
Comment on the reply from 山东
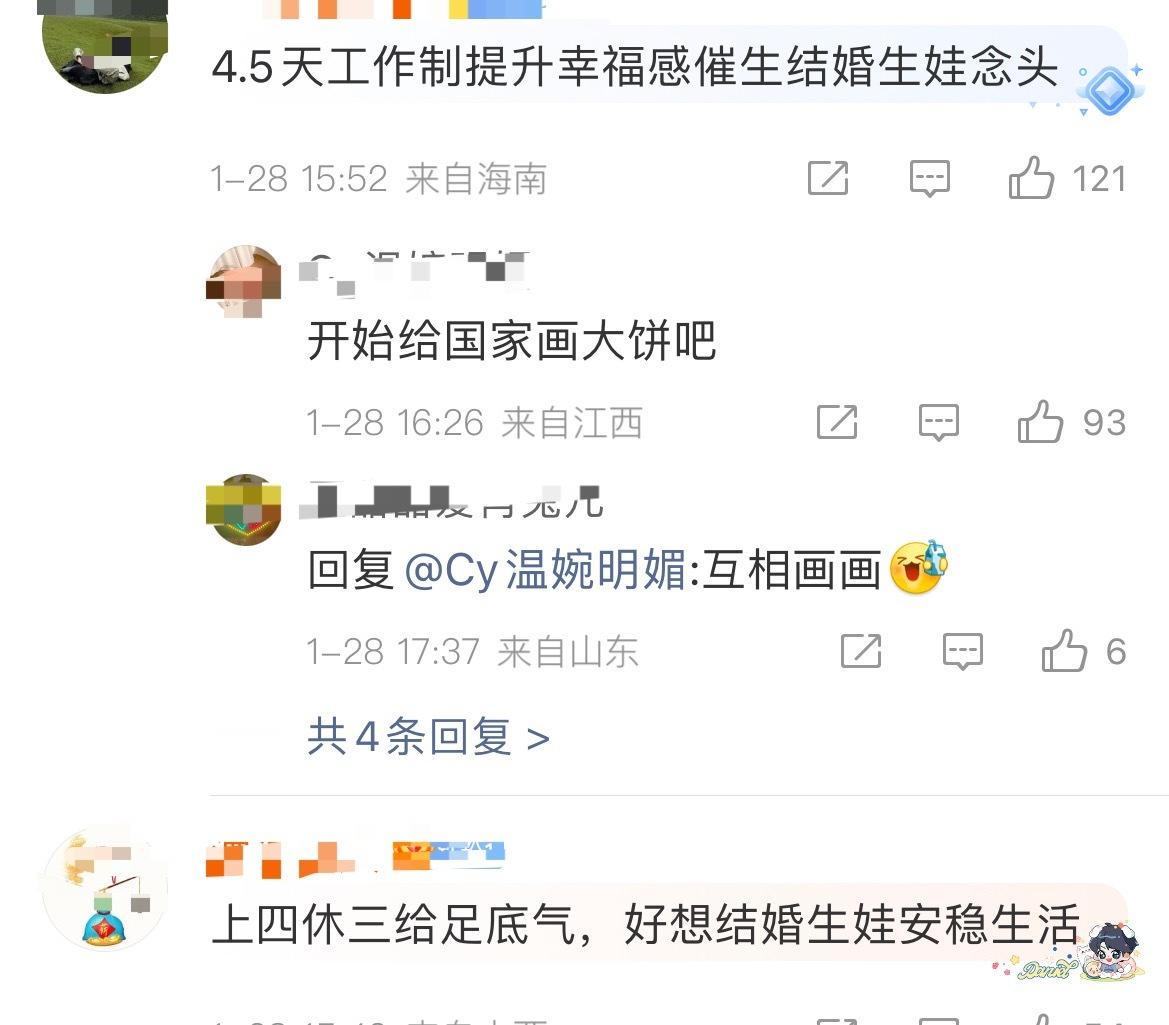pyautogui.click(x=962, y=652)
